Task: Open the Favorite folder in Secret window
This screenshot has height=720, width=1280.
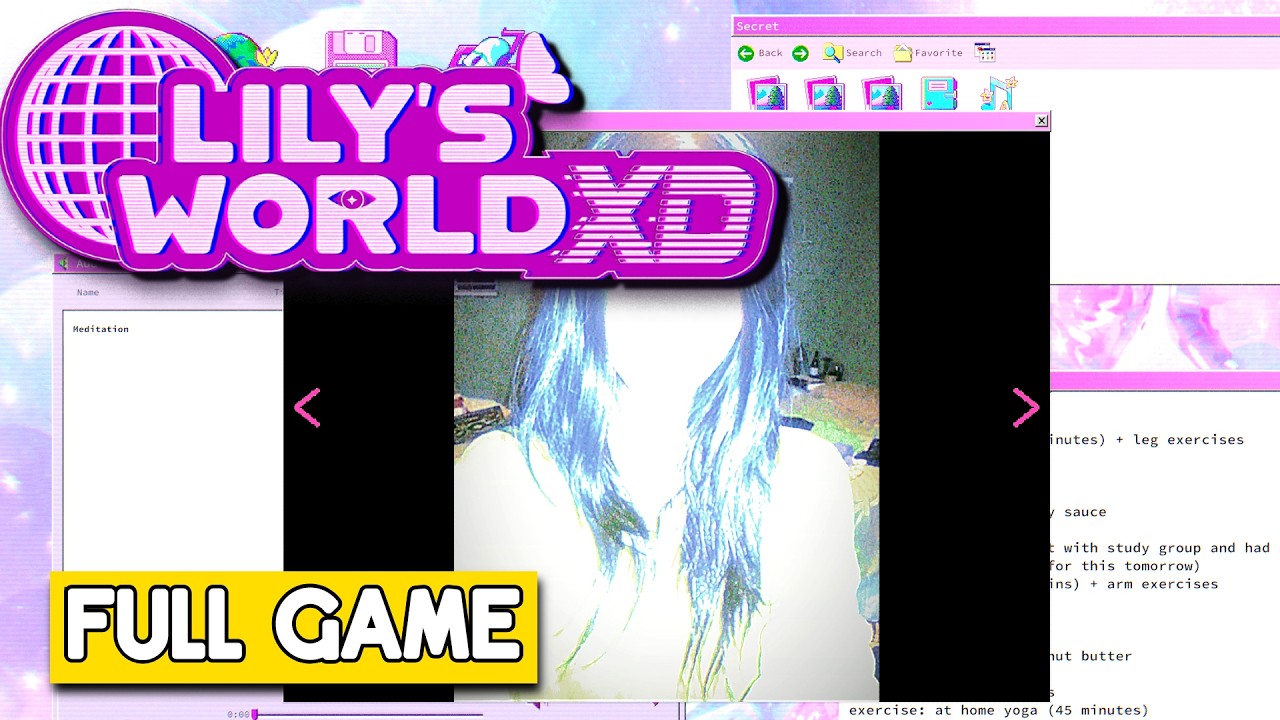Action: pyautogui.click(x=928, y=53)
